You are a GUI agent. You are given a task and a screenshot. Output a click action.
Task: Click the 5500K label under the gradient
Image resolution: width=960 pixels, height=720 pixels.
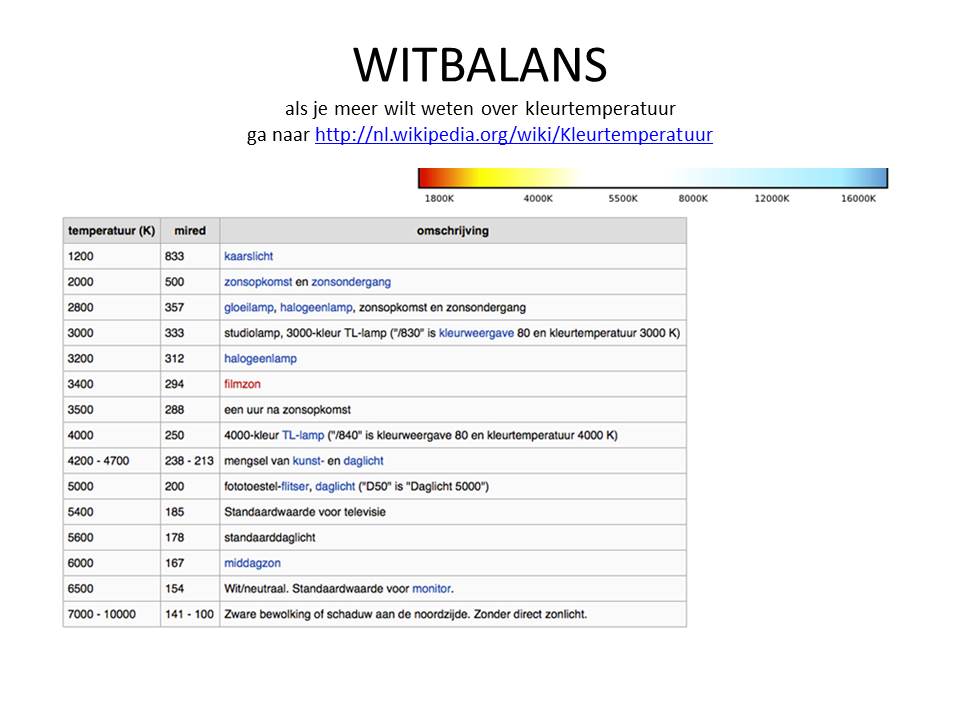click(x=623, y=198)
